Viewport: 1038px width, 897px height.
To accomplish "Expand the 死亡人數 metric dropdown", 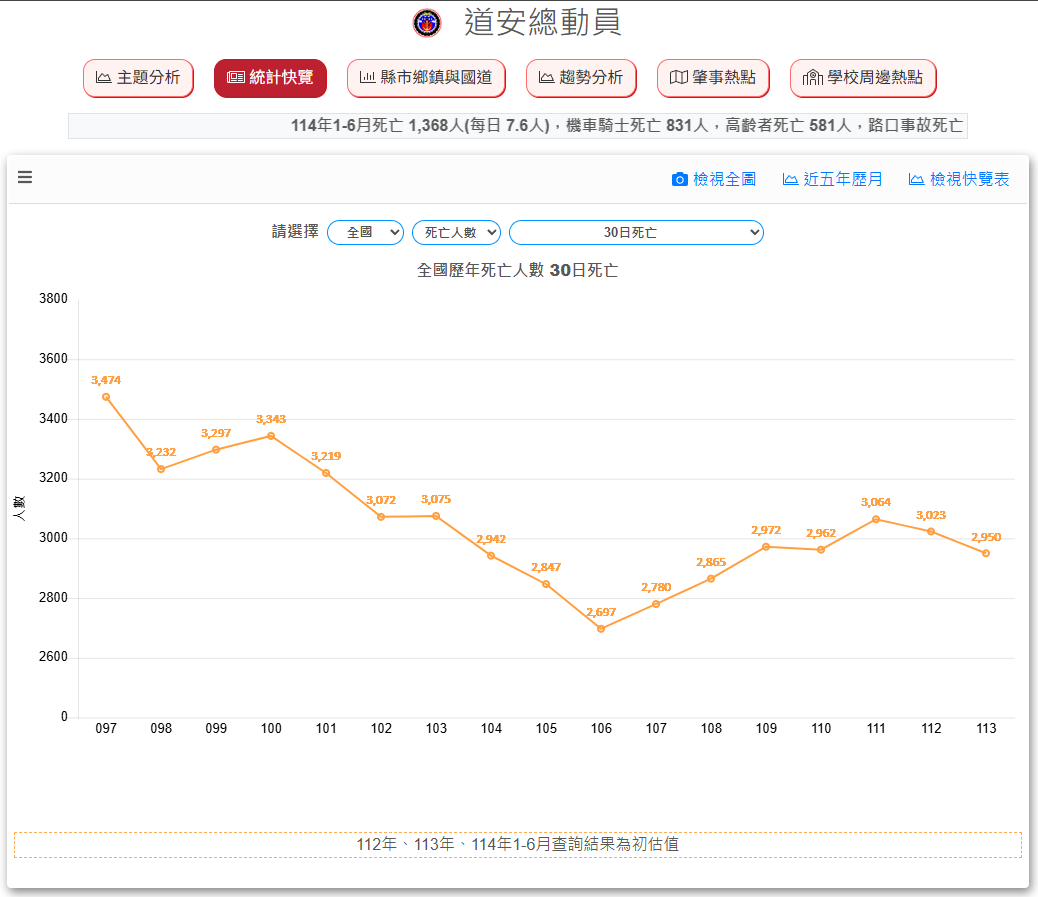I will [x=456, y=232].
